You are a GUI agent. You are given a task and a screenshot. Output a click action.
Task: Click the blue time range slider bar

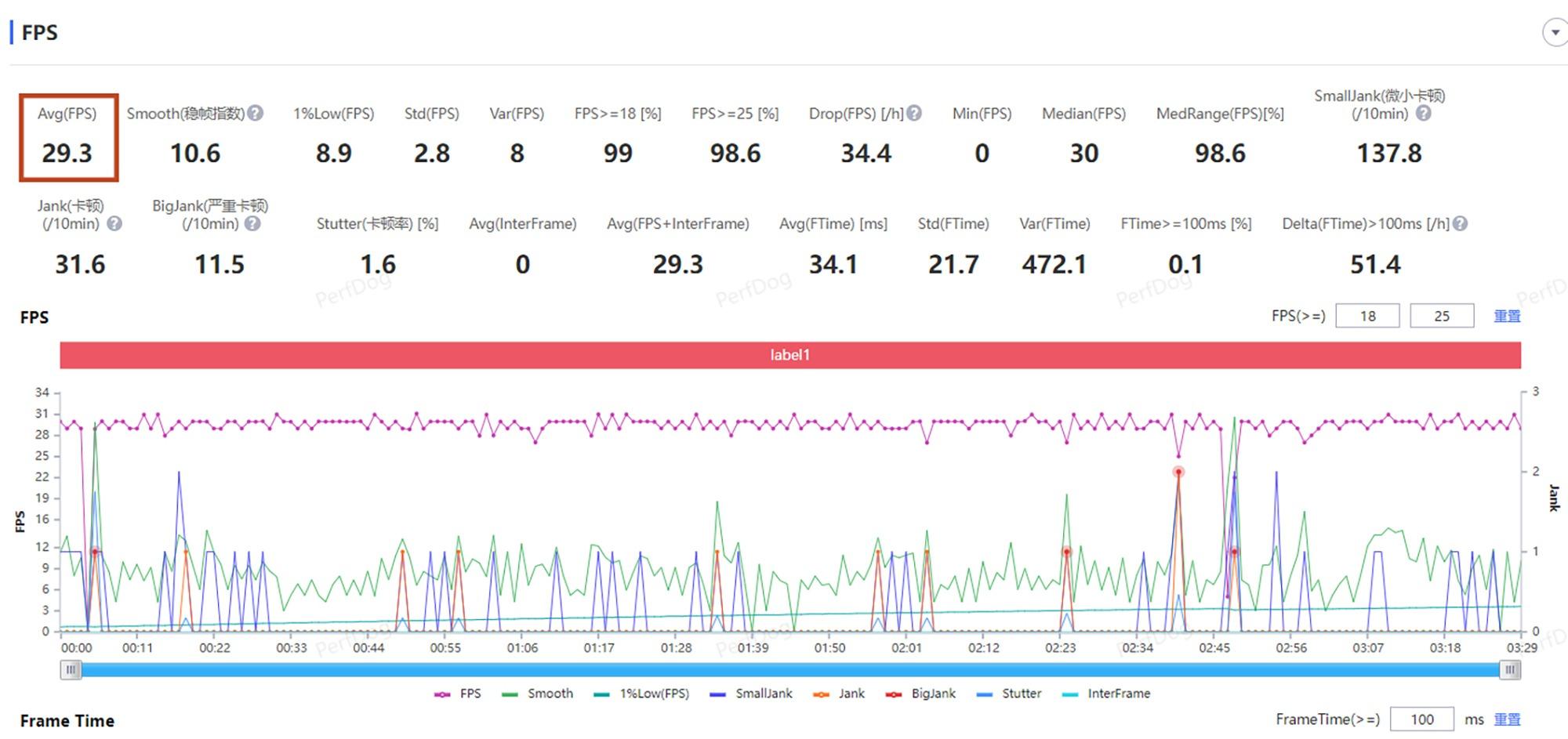click(790, 670)
